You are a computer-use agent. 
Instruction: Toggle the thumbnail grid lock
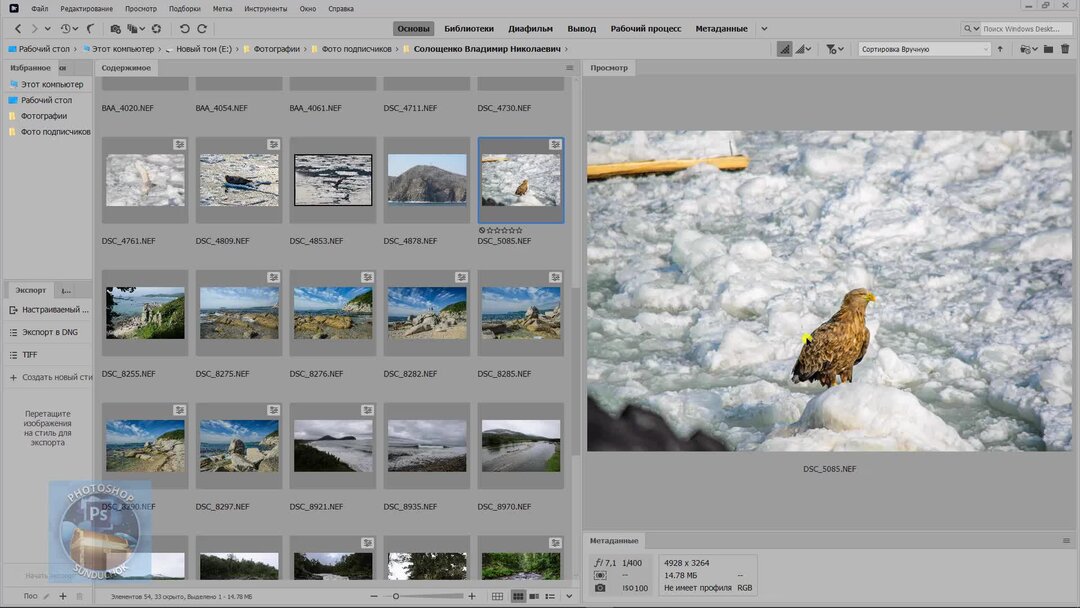coord(497,596)
